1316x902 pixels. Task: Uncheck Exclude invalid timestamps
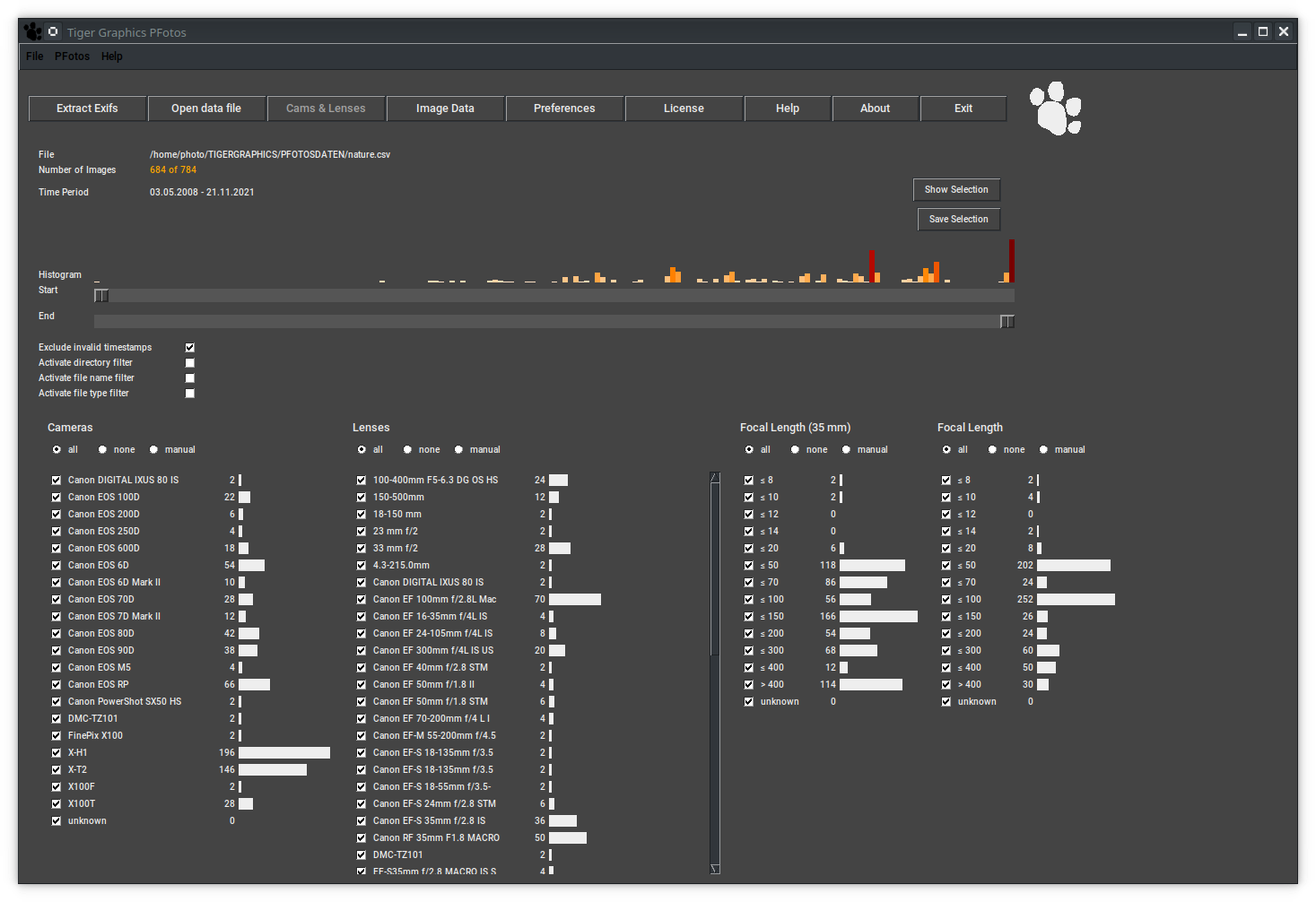pos(189,348)
